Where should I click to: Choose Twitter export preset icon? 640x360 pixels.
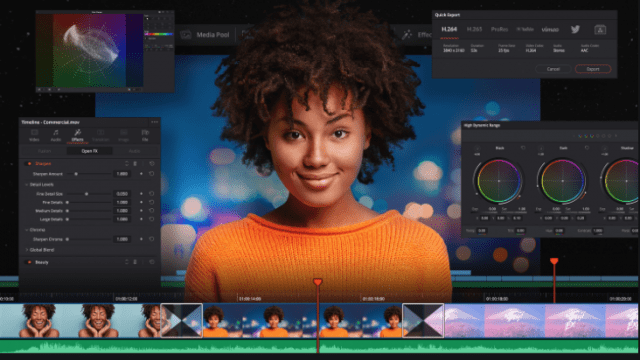pyautogui.click(x=576, y=29)
